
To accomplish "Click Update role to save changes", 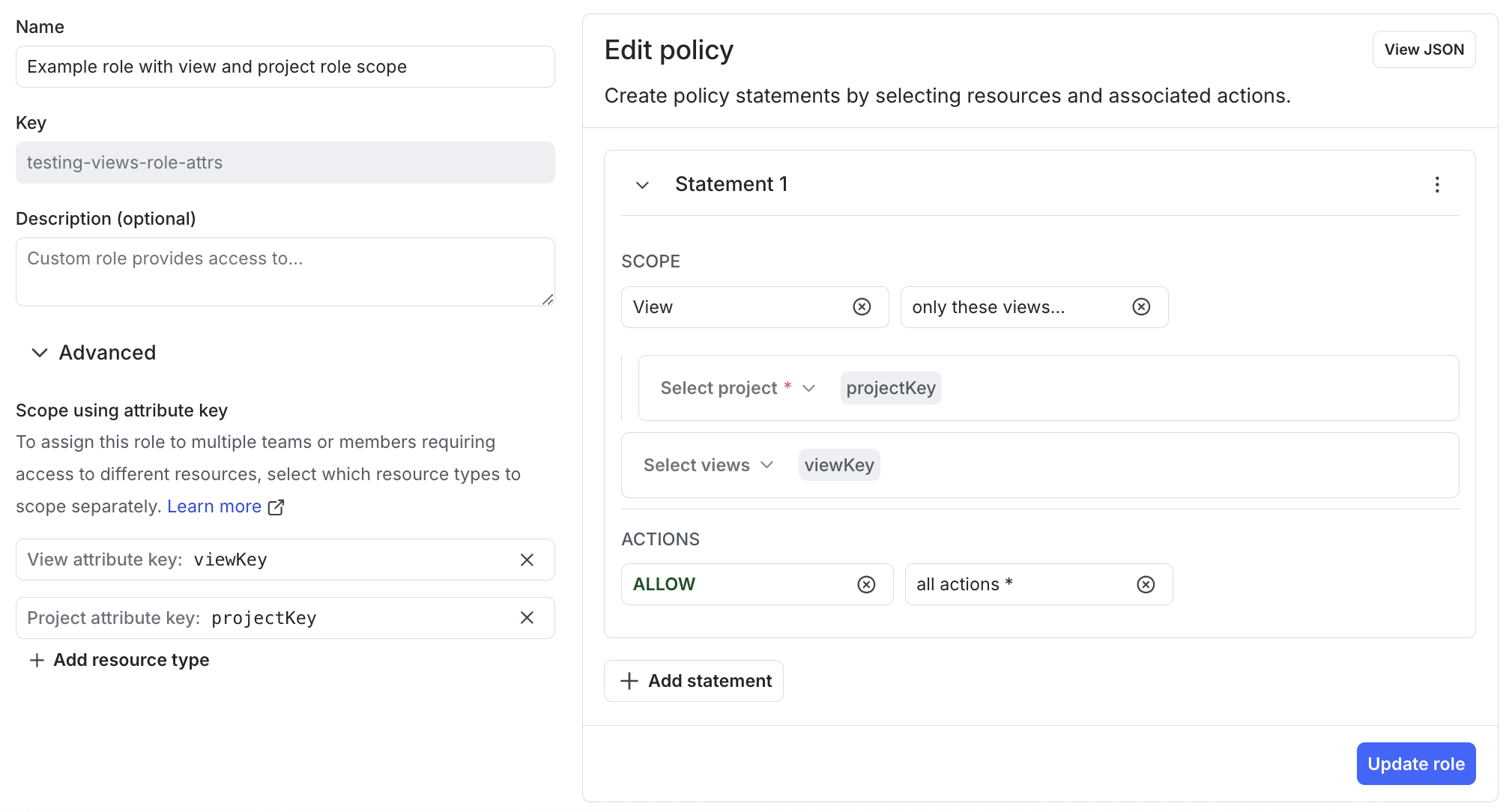I will 1415,763.
